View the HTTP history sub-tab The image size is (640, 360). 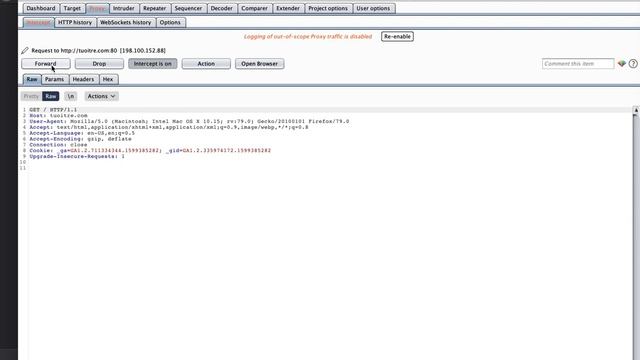(75, 22)
